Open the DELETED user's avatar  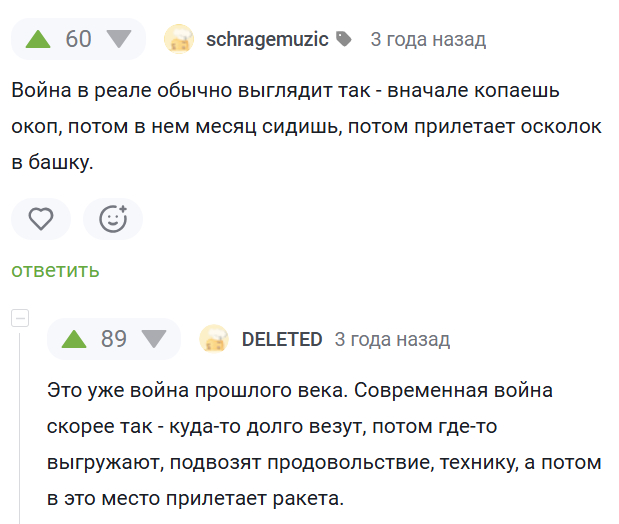click(214, 339)
